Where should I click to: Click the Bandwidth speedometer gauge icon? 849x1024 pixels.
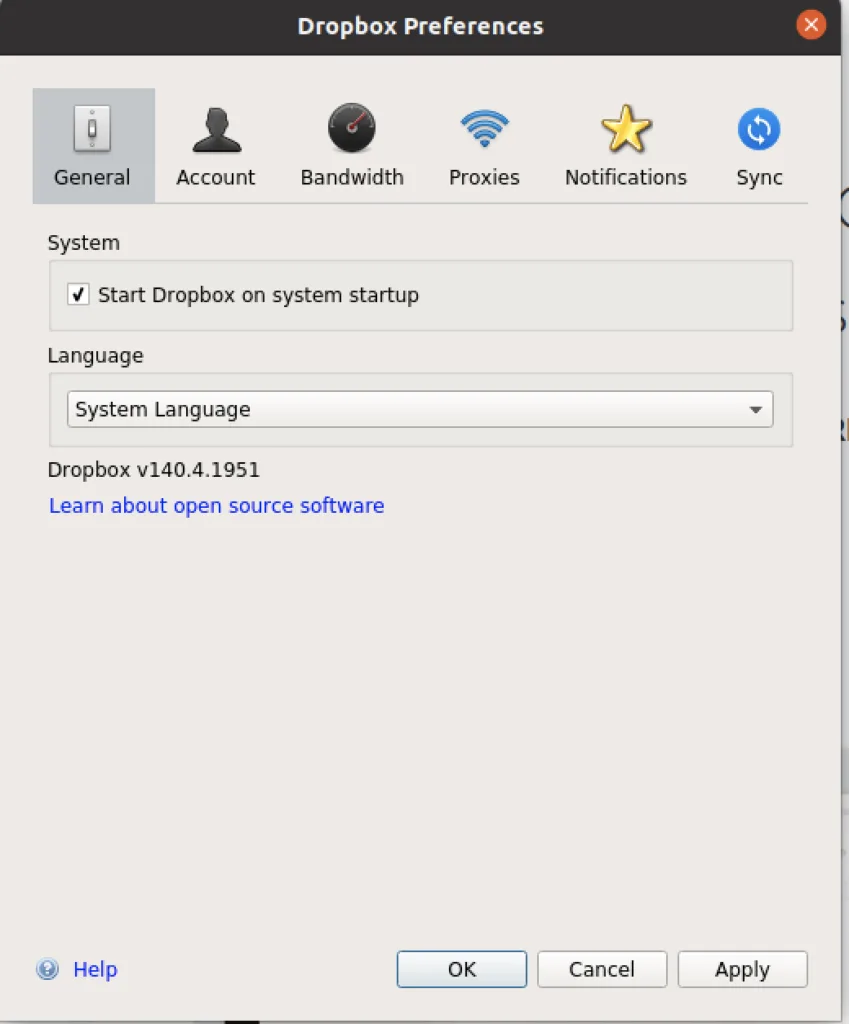pyautogui.click(x=352, y=130)
